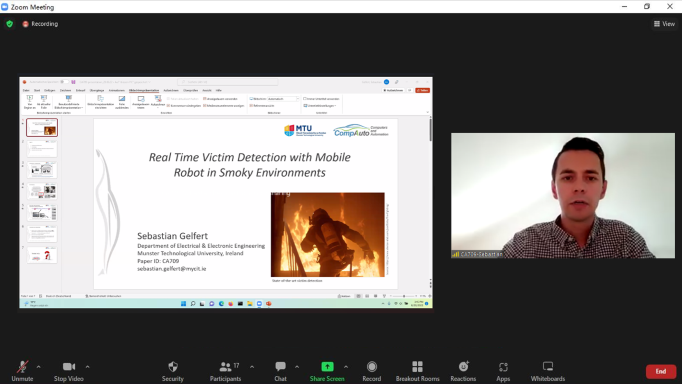Expand share options arrow beside Share Screen
The image size is (682, 384).
point(346,367)
